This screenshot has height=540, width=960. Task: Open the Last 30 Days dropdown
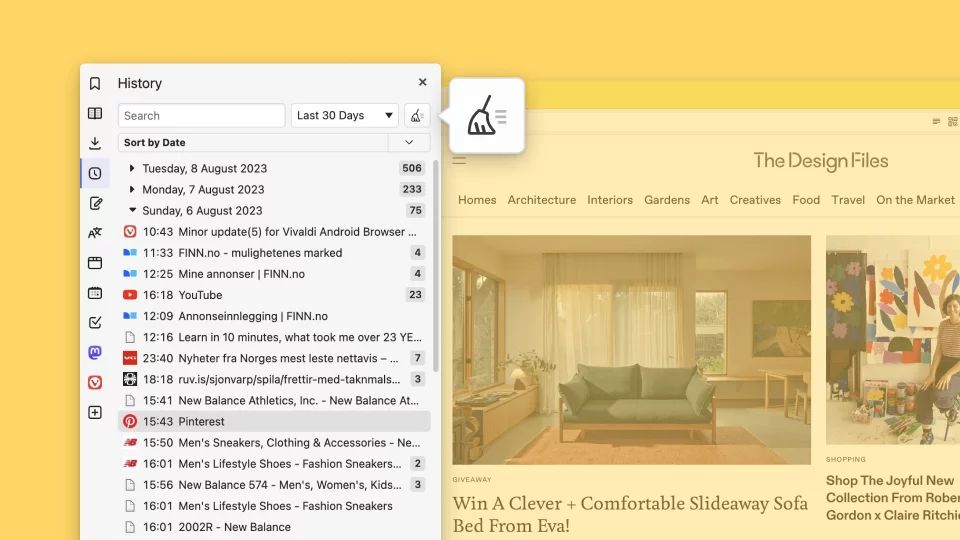(x=344, y=116)
